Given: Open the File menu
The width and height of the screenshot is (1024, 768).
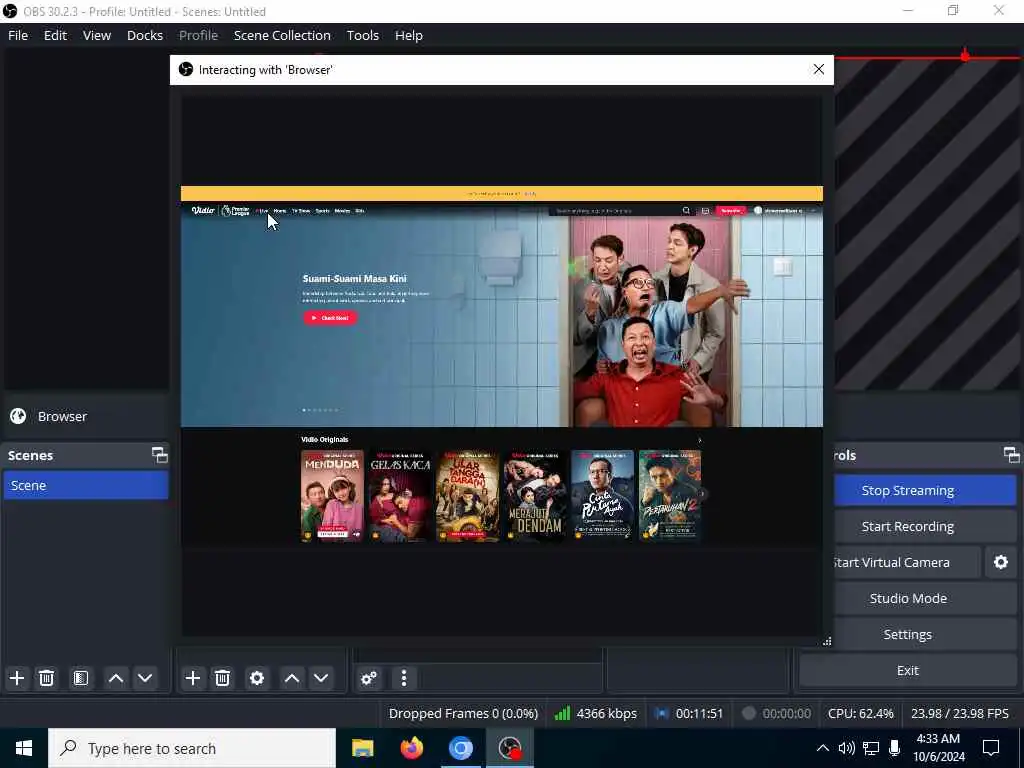Looking at the screenshot, I should (x=18, y=35).
